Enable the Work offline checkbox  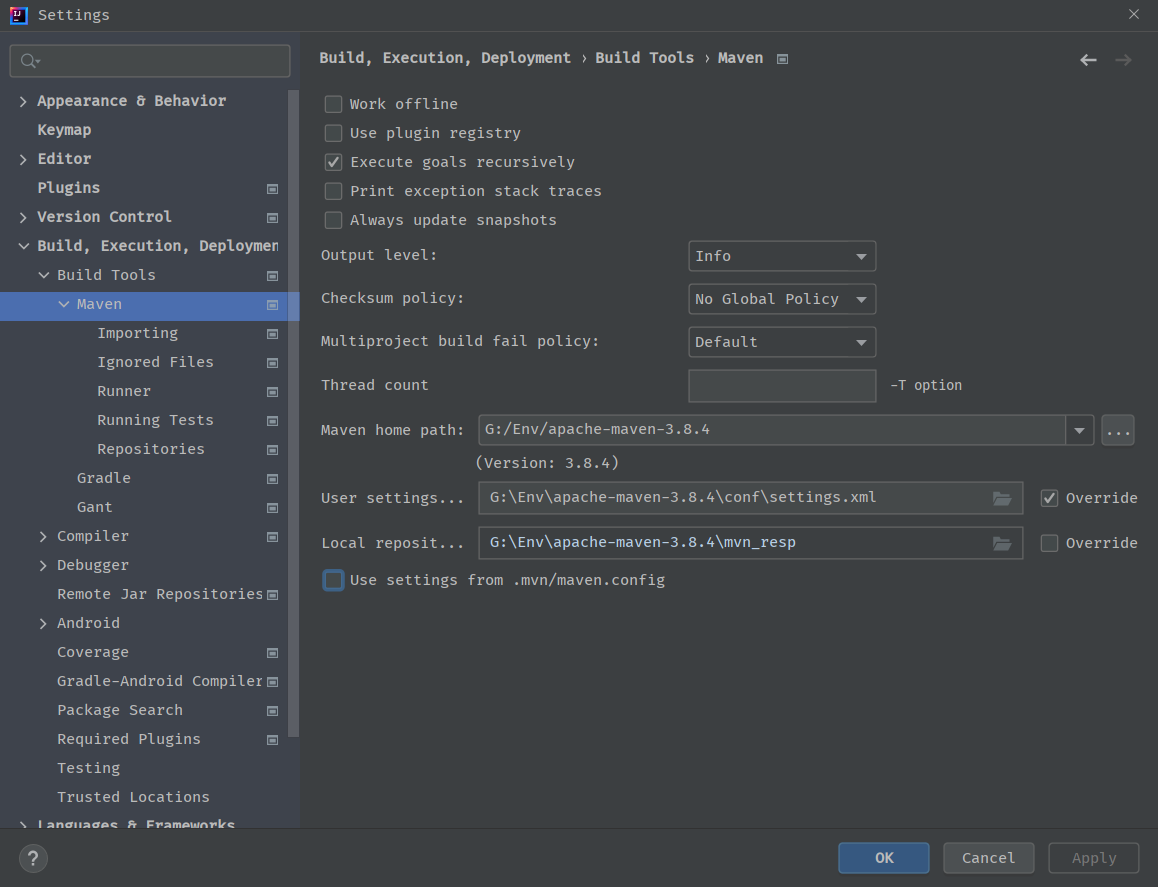333,104
